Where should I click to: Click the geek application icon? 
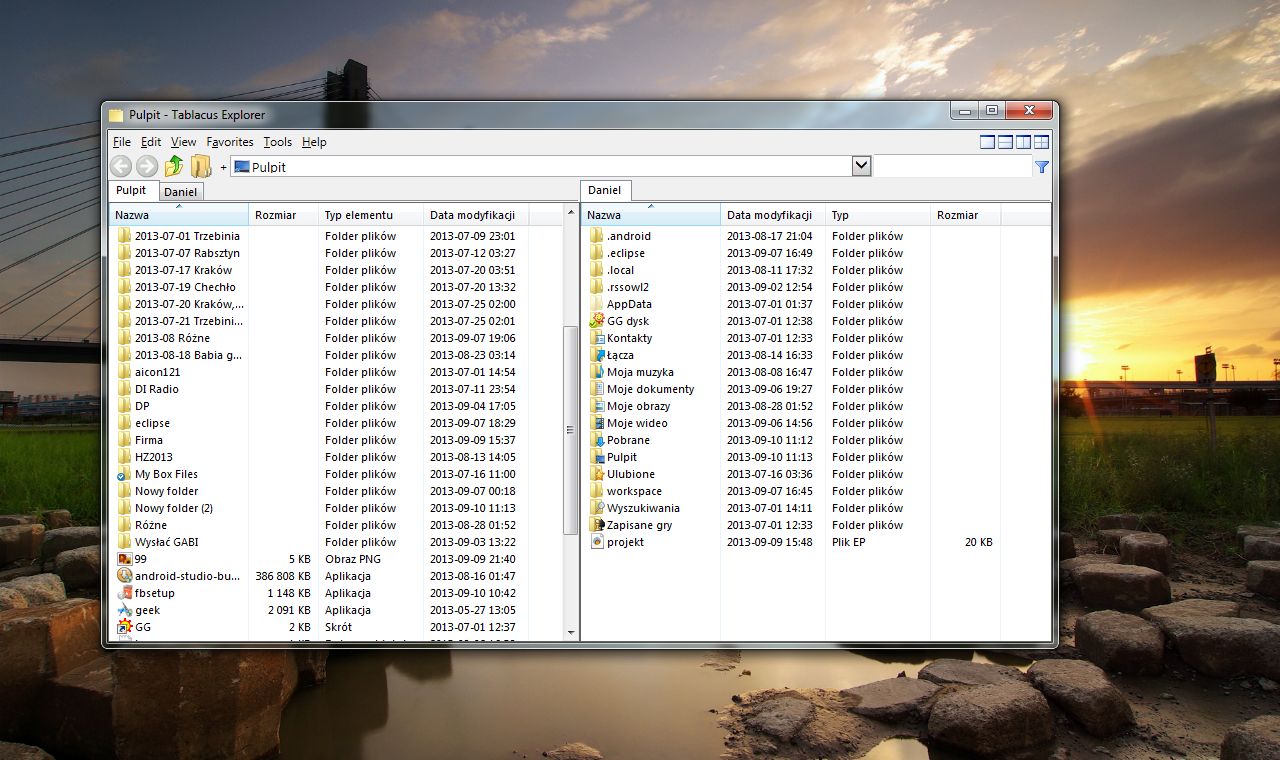[x=125, y=610]
